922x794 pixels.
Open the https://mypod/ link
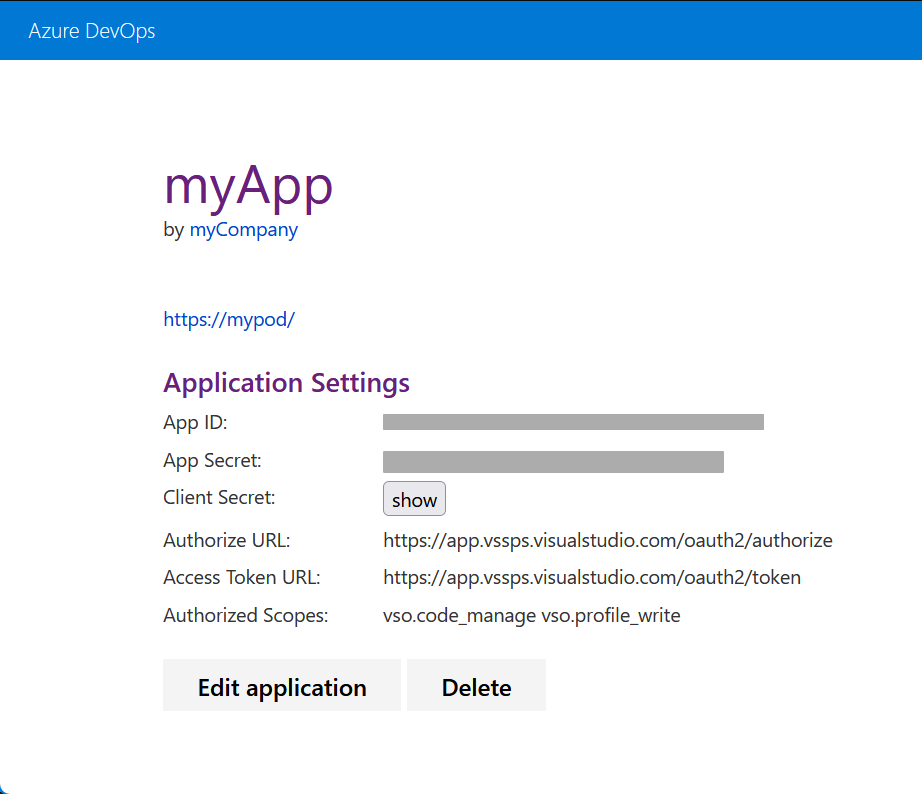coord(229,319)
